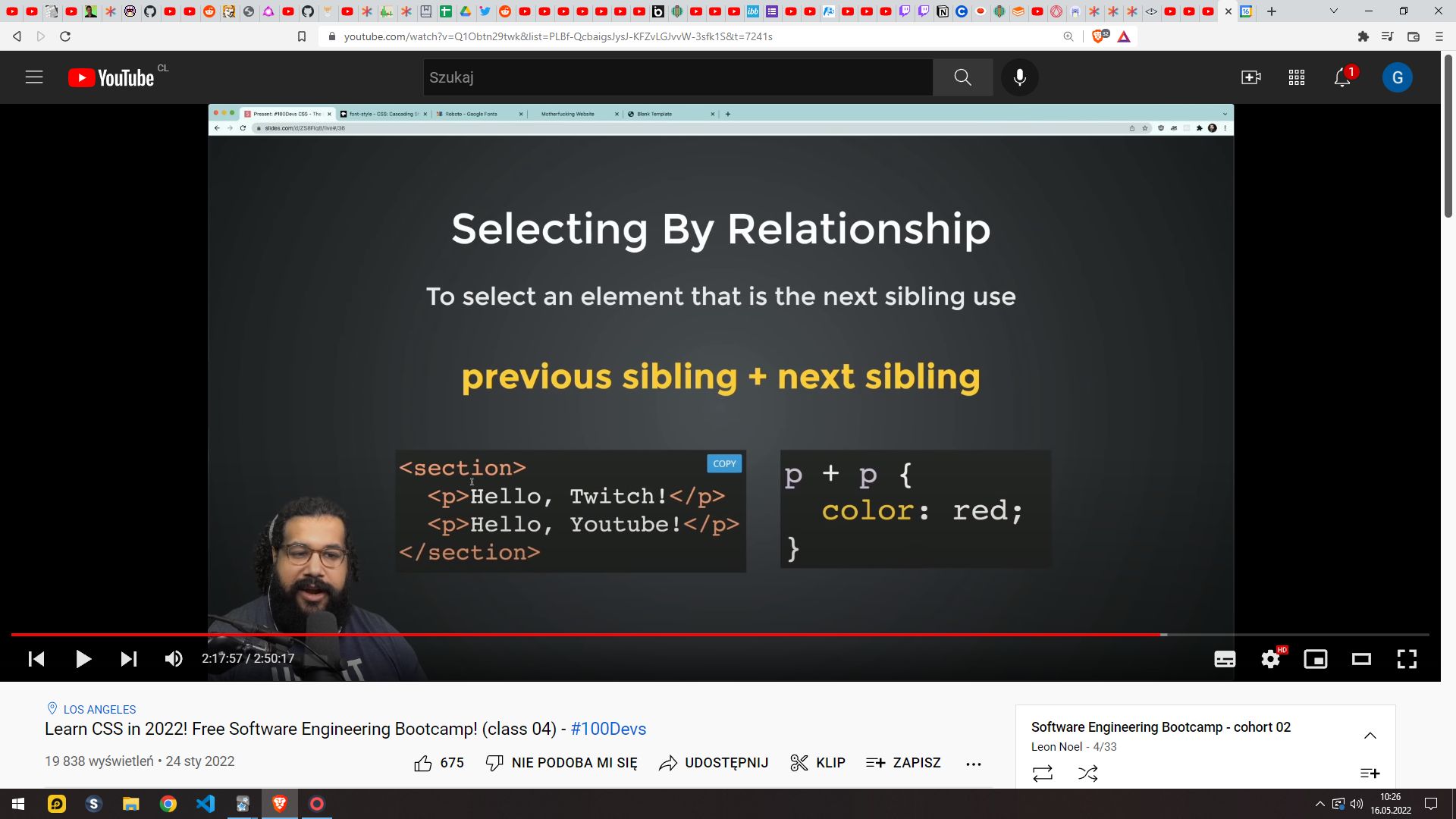1456x819 pixels.
Task: Toggle subtitles/captions in the player
Action: 1225,659
